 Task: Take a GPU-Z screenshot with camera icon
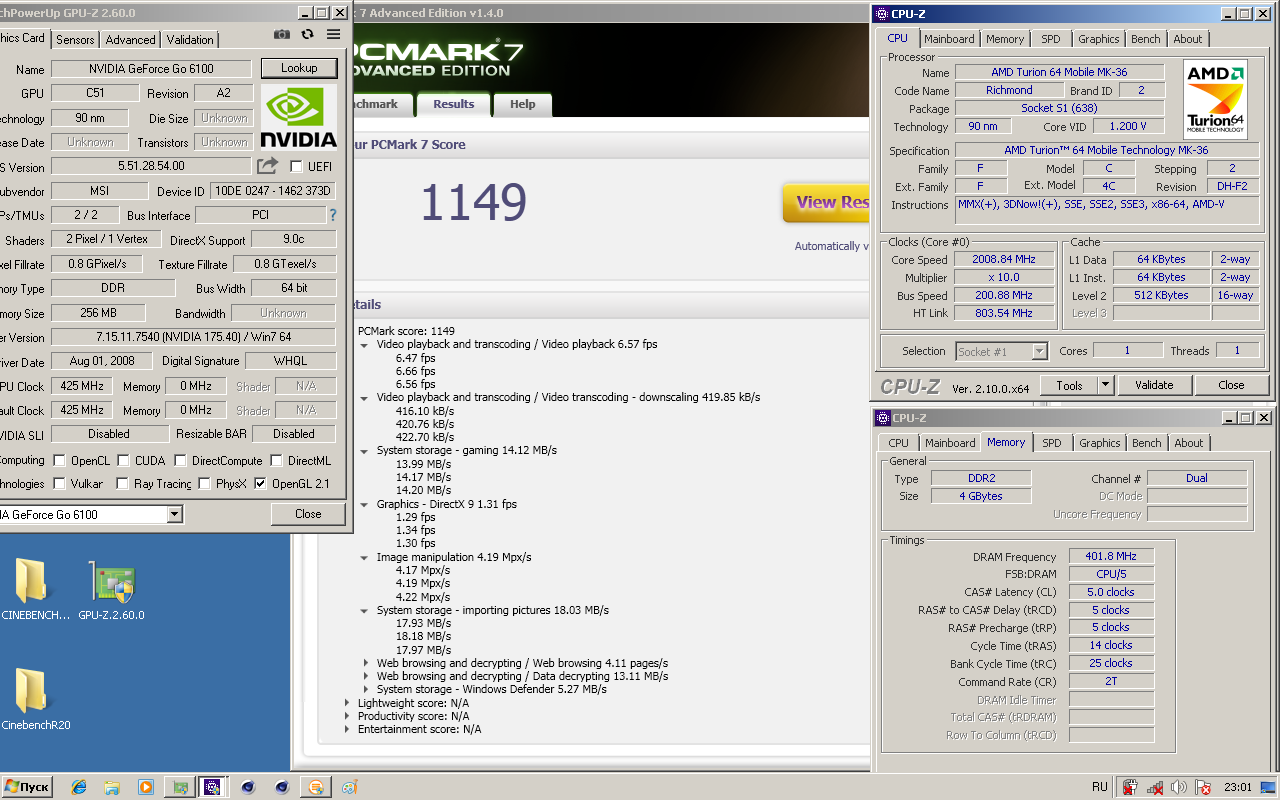(x=282, y=35)
